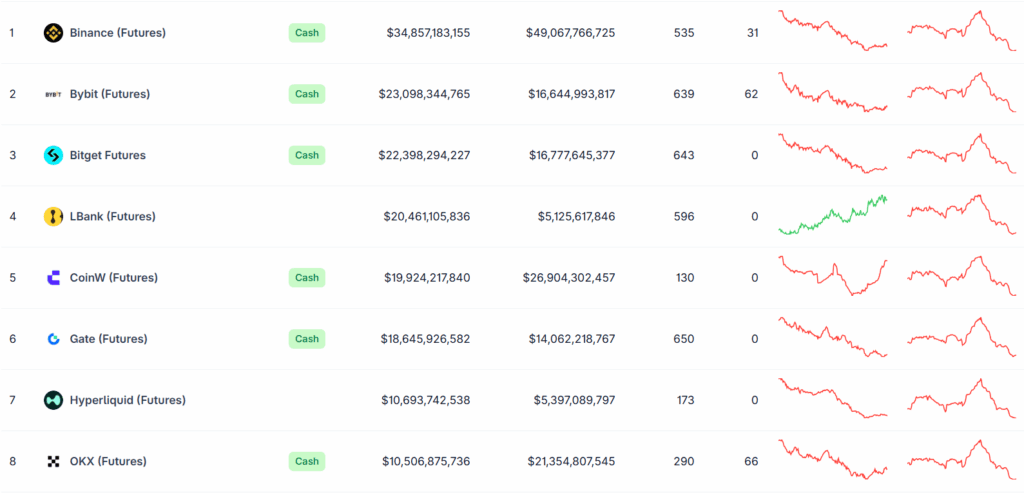
Task: Click Binance open interest value $34,857,183,155
Action: [428, 33]
